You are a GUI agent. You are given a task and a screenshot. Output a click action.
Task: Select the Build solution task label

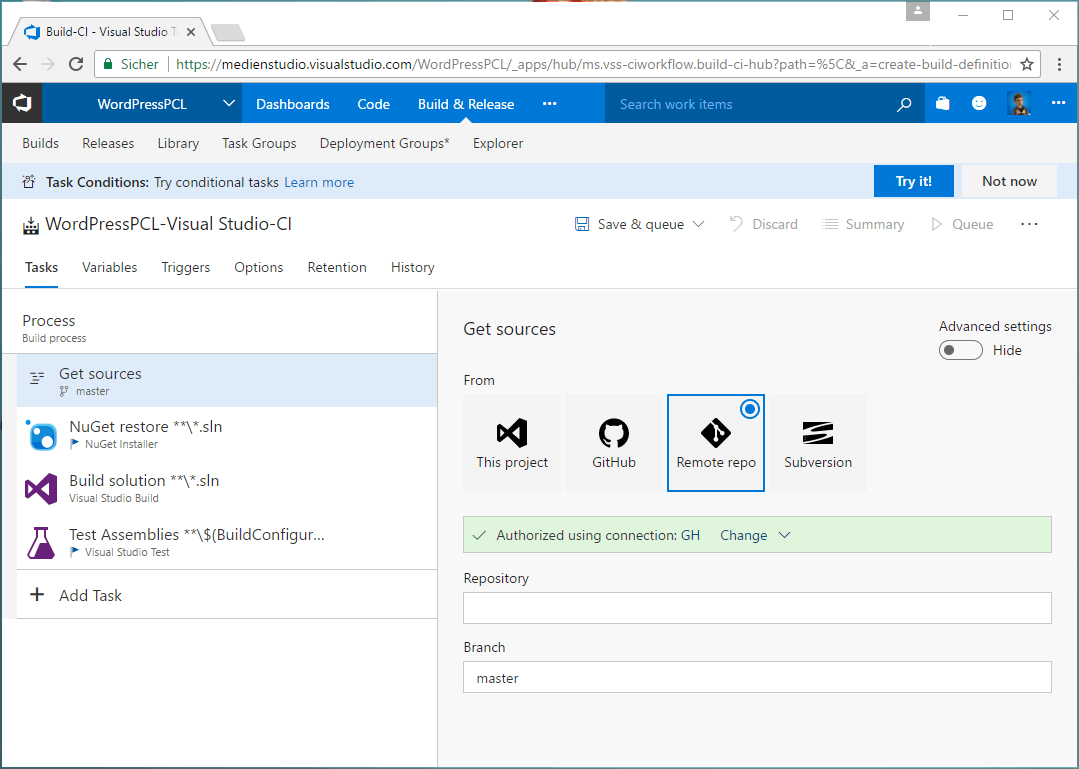145,480
